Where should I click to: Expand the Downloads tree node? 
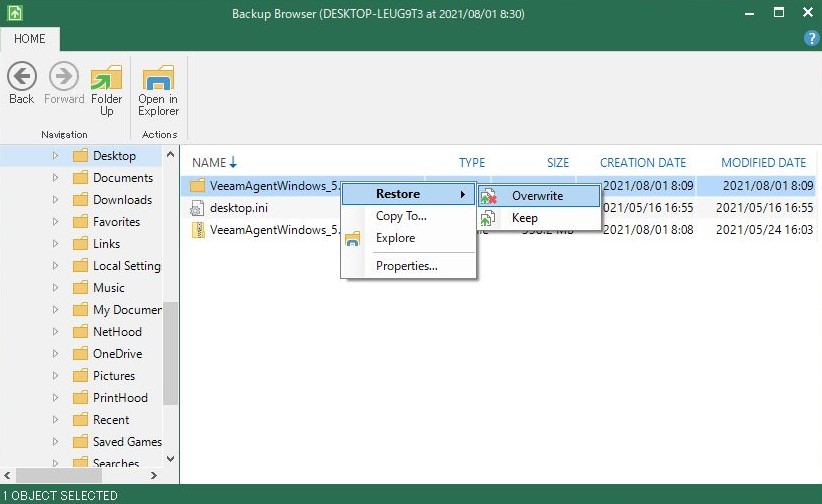click(x=55, y=200)
